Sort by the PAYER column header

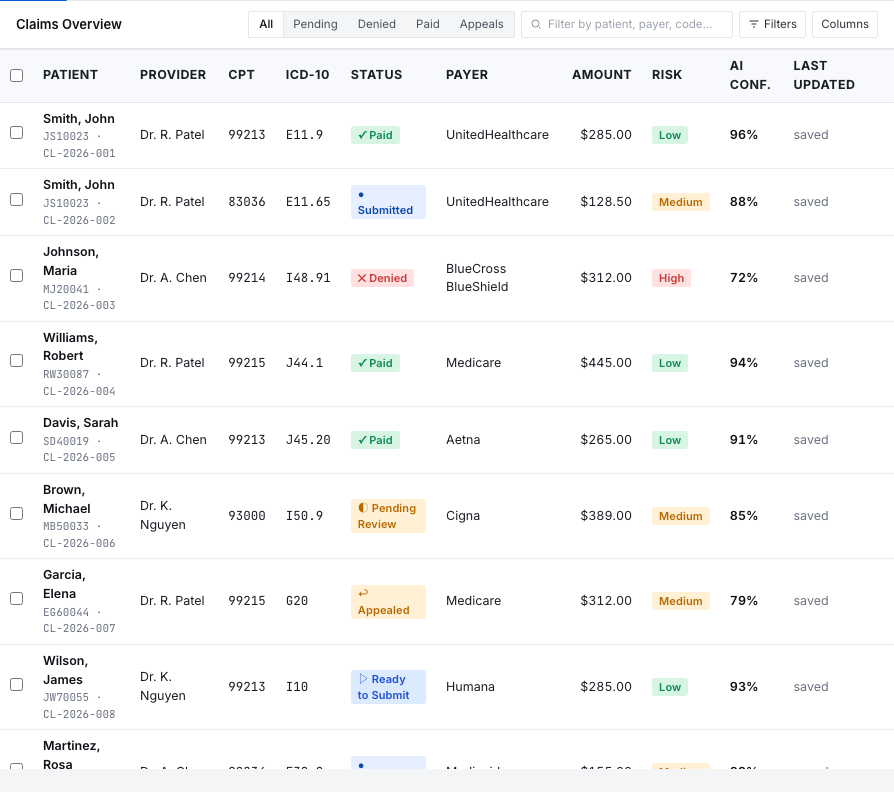coord(467,75)
